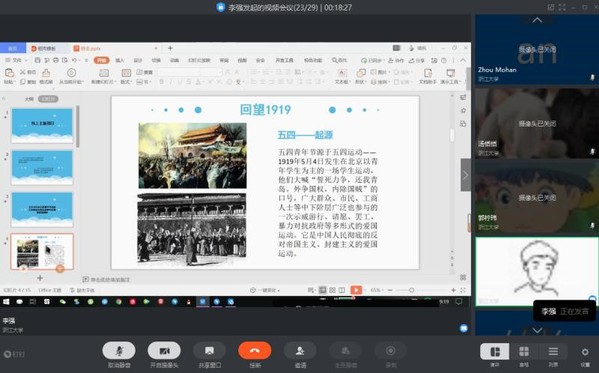
Task: Click the invite participant icon
Action: 300,350
